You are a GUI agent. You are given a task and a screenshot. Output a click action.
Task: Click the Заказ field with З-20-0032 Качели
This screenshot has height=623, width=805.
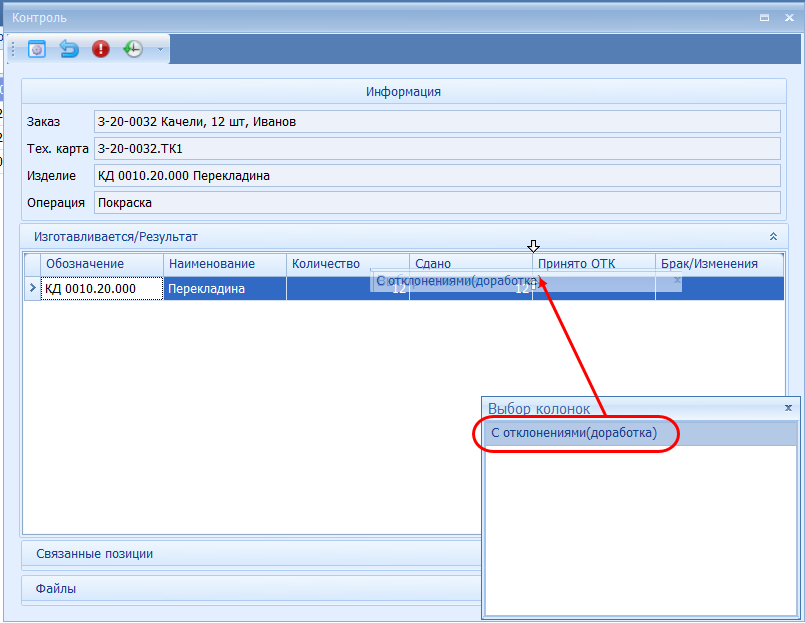click(x=436, y=122)
